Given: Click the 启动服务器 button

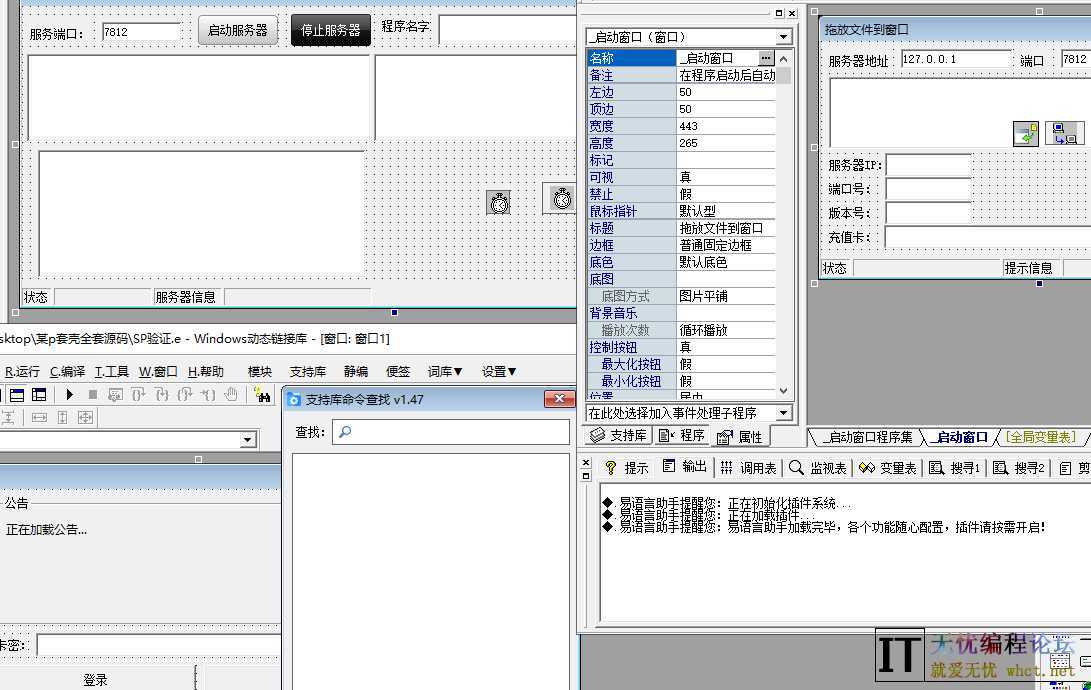Looking at the screenshot, I should click(x=238, y=30).
